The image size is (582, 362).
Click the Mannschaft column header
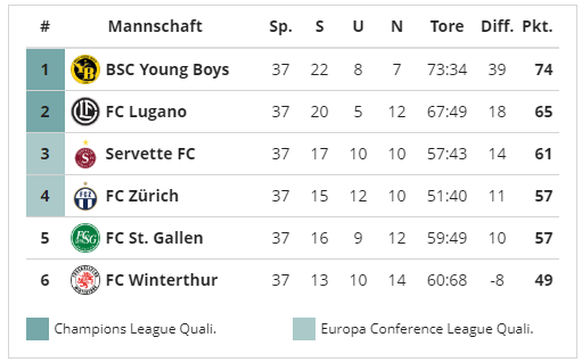pos(155,26)
